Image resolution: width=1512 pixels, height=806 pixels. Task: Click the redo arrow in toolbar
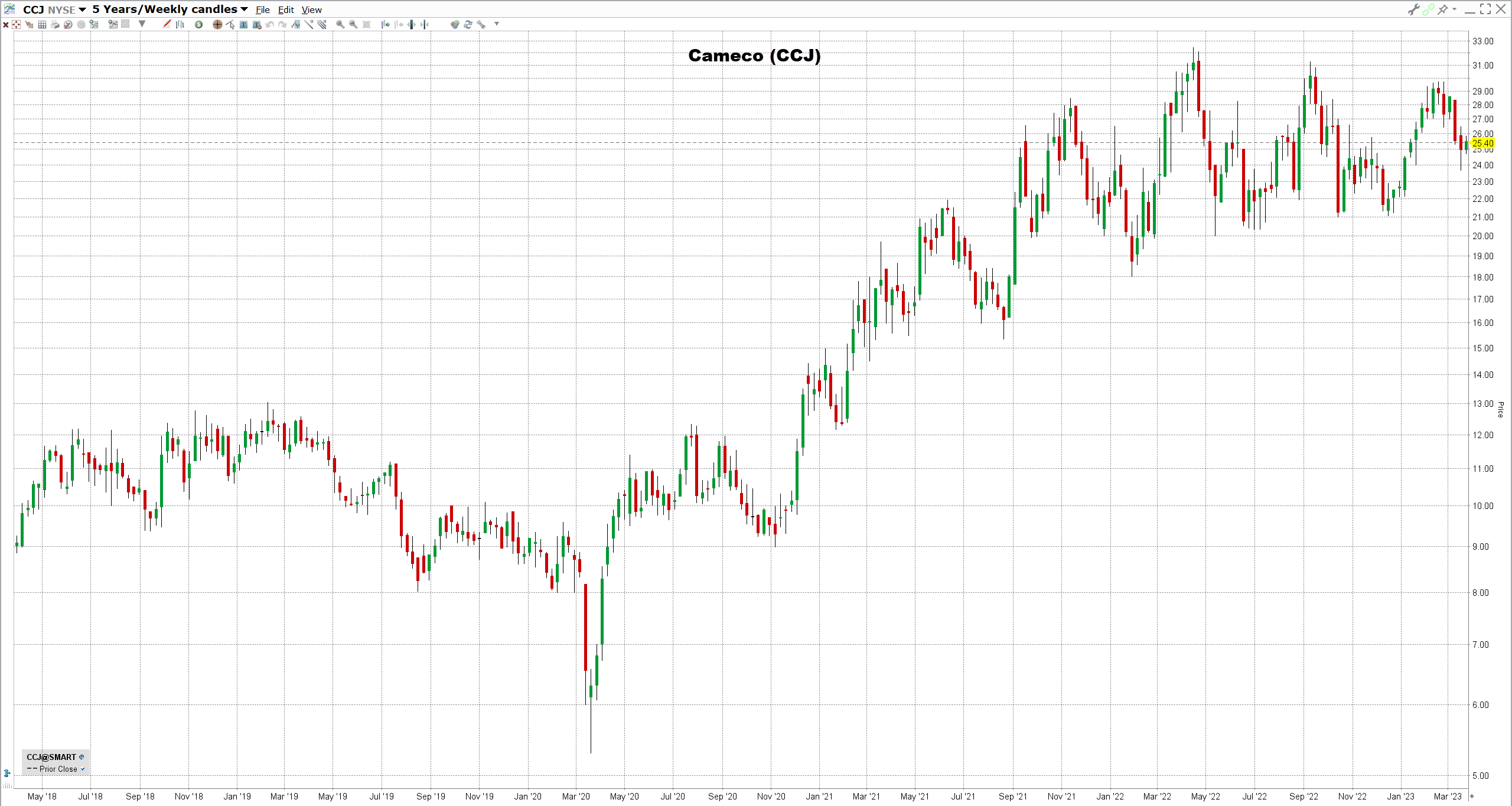[282, 24]
